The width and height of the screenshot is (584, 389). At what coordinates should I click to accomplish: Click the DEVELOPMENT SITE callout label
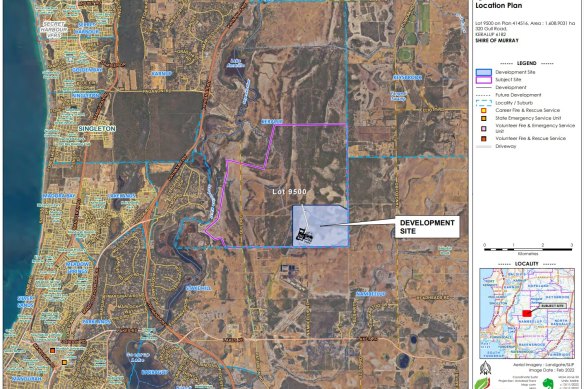coord(427,227)
